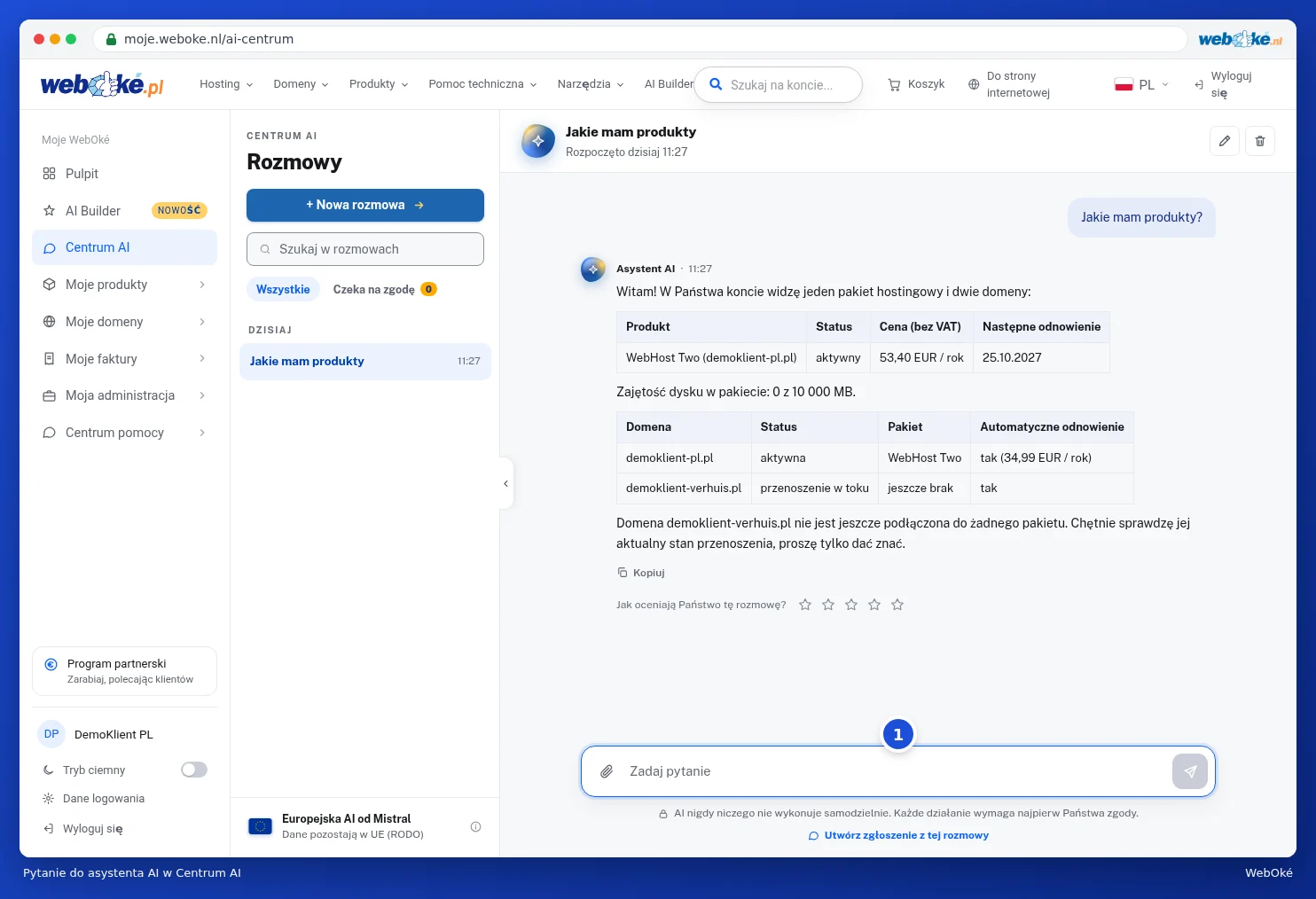Toggle the Tryb ciemny dark mode switch
The image size is (1316, 899).
pyautogui.click(x=194, y=770)
